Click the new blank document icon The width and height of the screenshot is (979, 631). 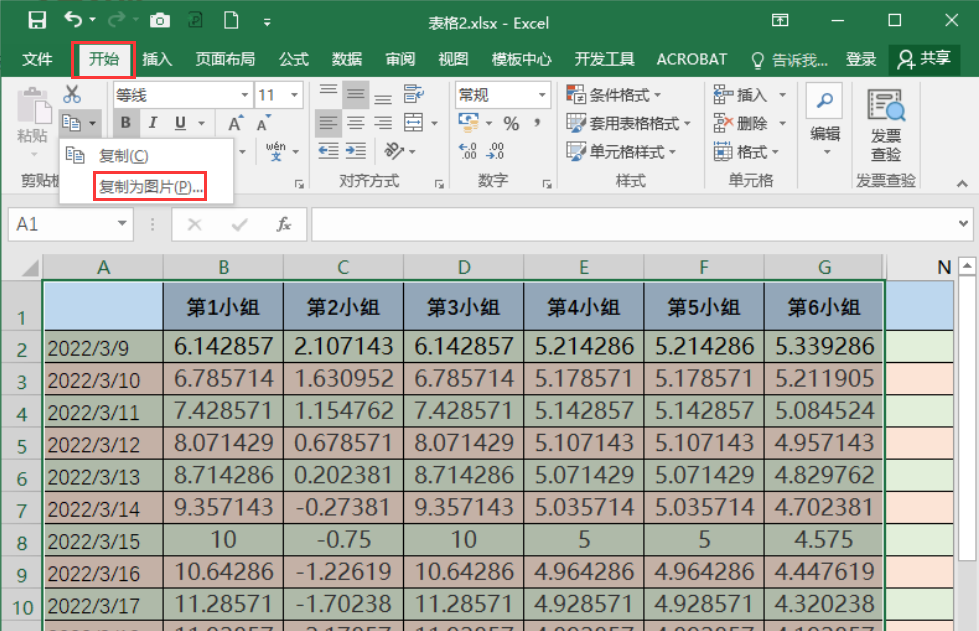pyautogui.click(x=231, y=21)
